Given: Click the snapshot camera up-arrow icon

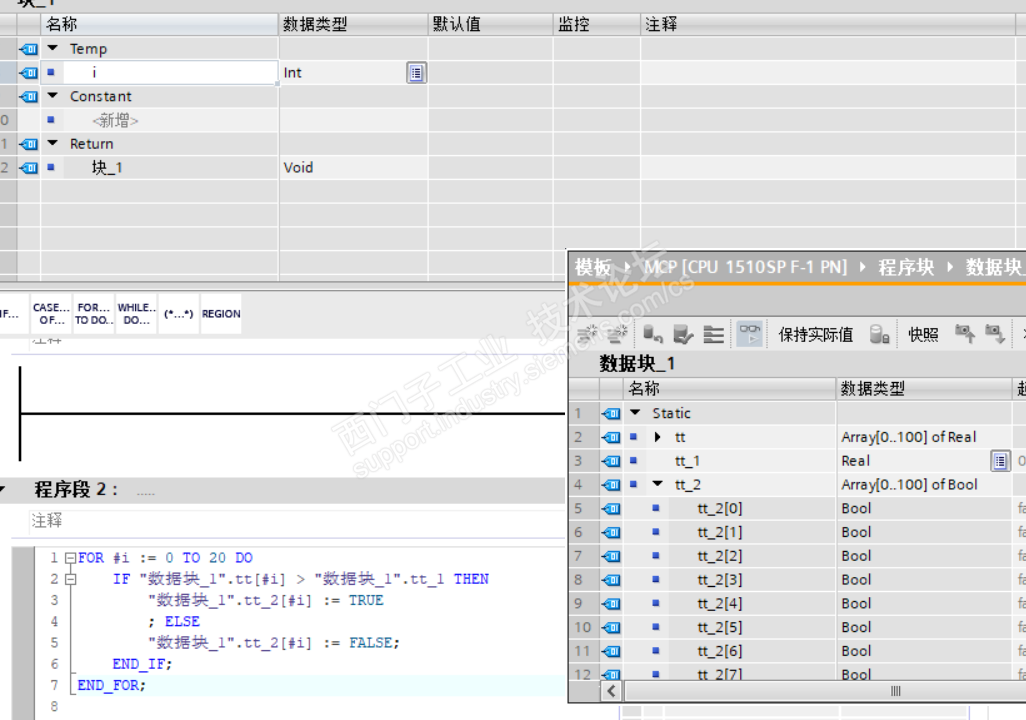Looking at the screenshot, I should 964,334.
